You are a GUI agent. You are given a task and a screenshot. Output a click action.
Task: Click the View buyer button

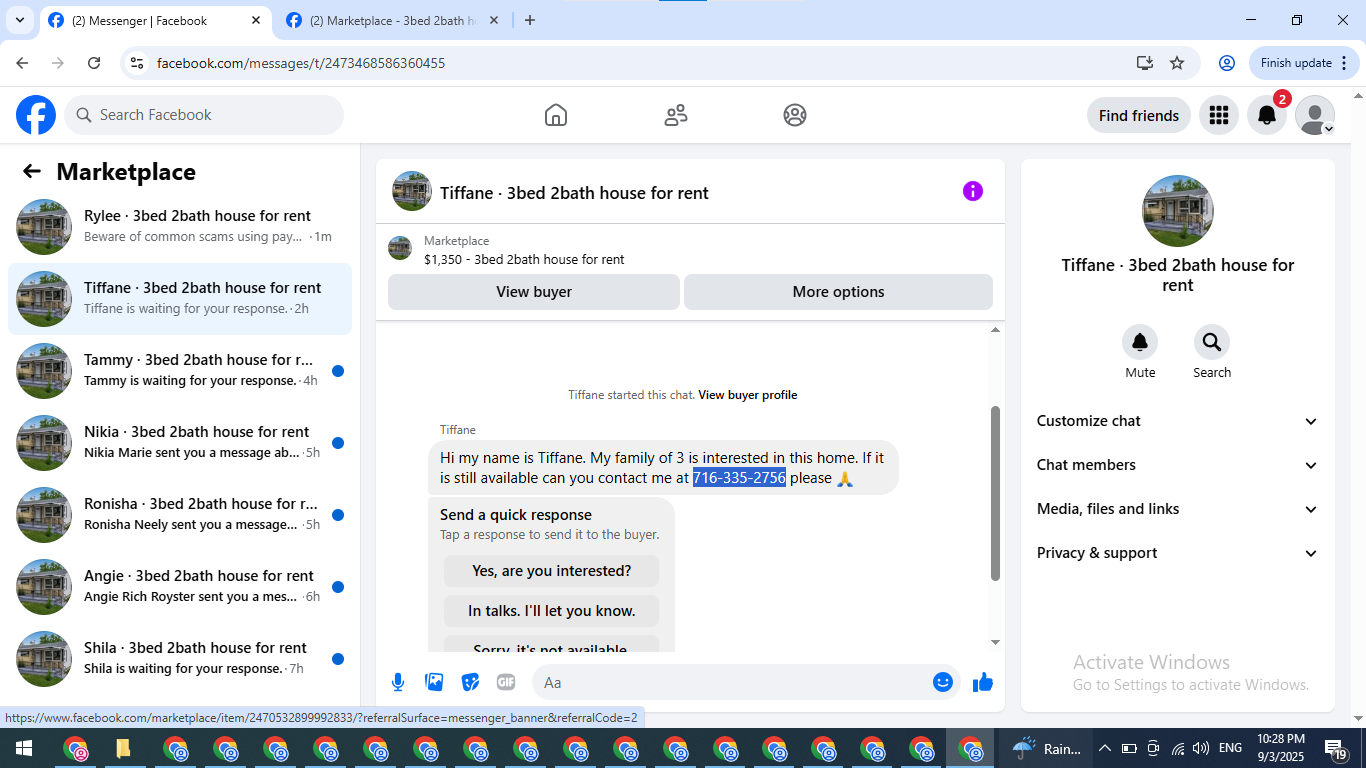(534, 292)
